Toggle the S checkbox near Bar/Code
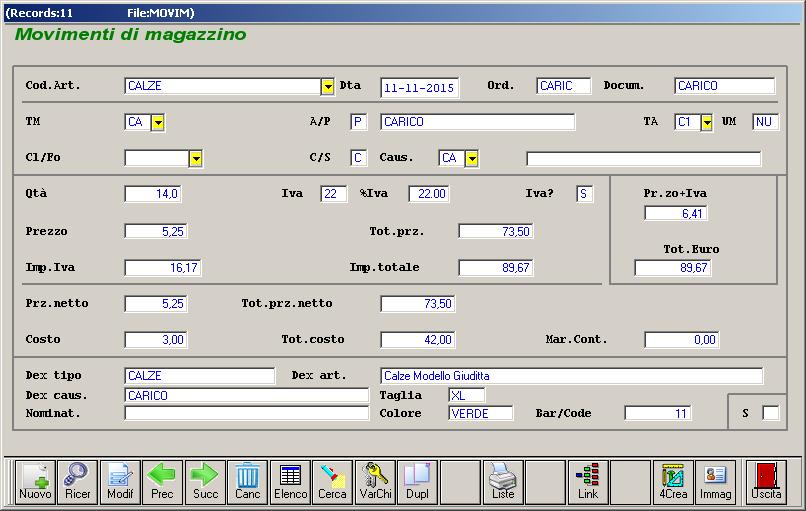806x511 pixels. tap(771, 413)
